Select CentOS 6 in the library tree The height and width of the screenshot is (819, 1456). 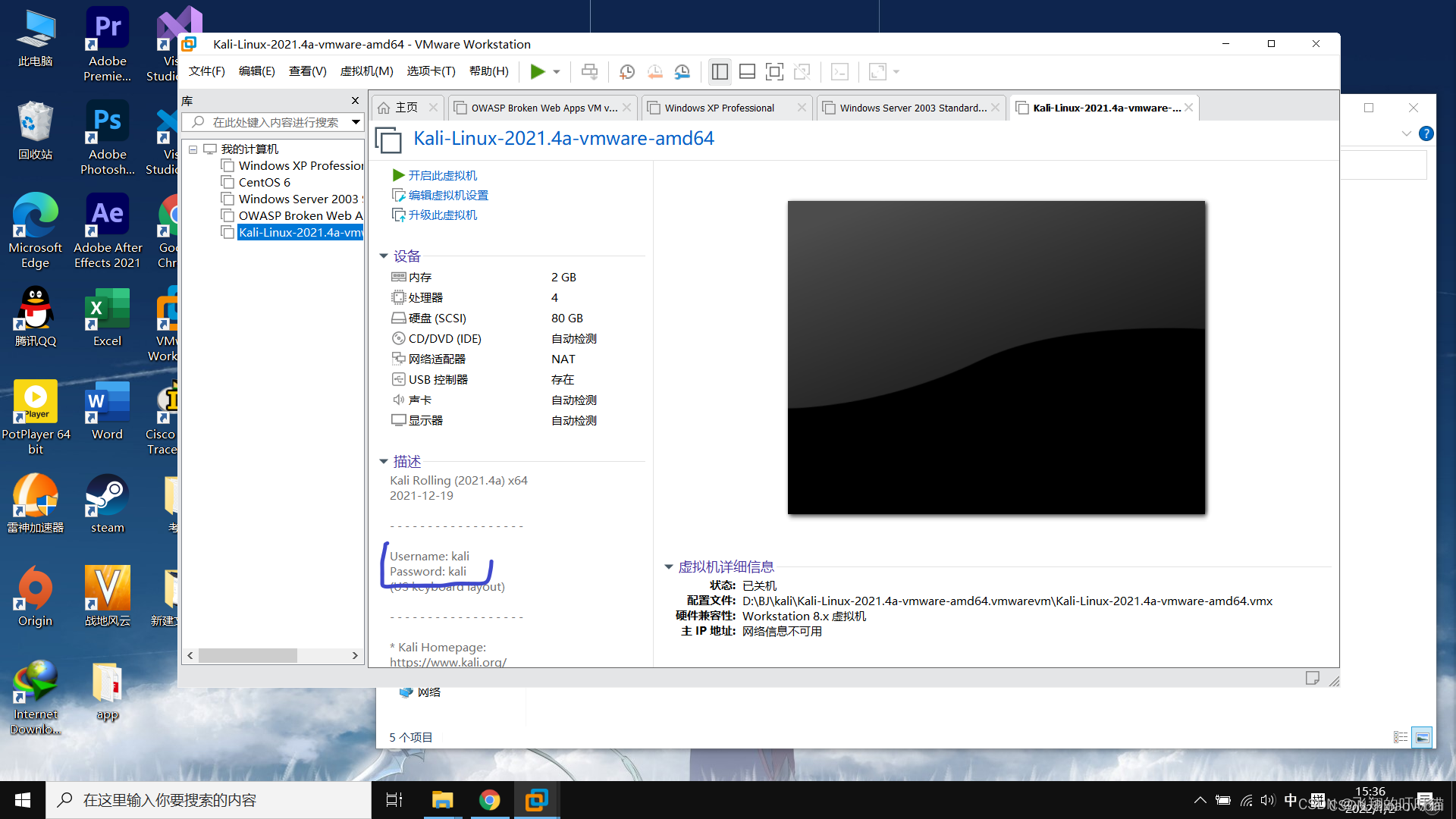coord(264,183)
